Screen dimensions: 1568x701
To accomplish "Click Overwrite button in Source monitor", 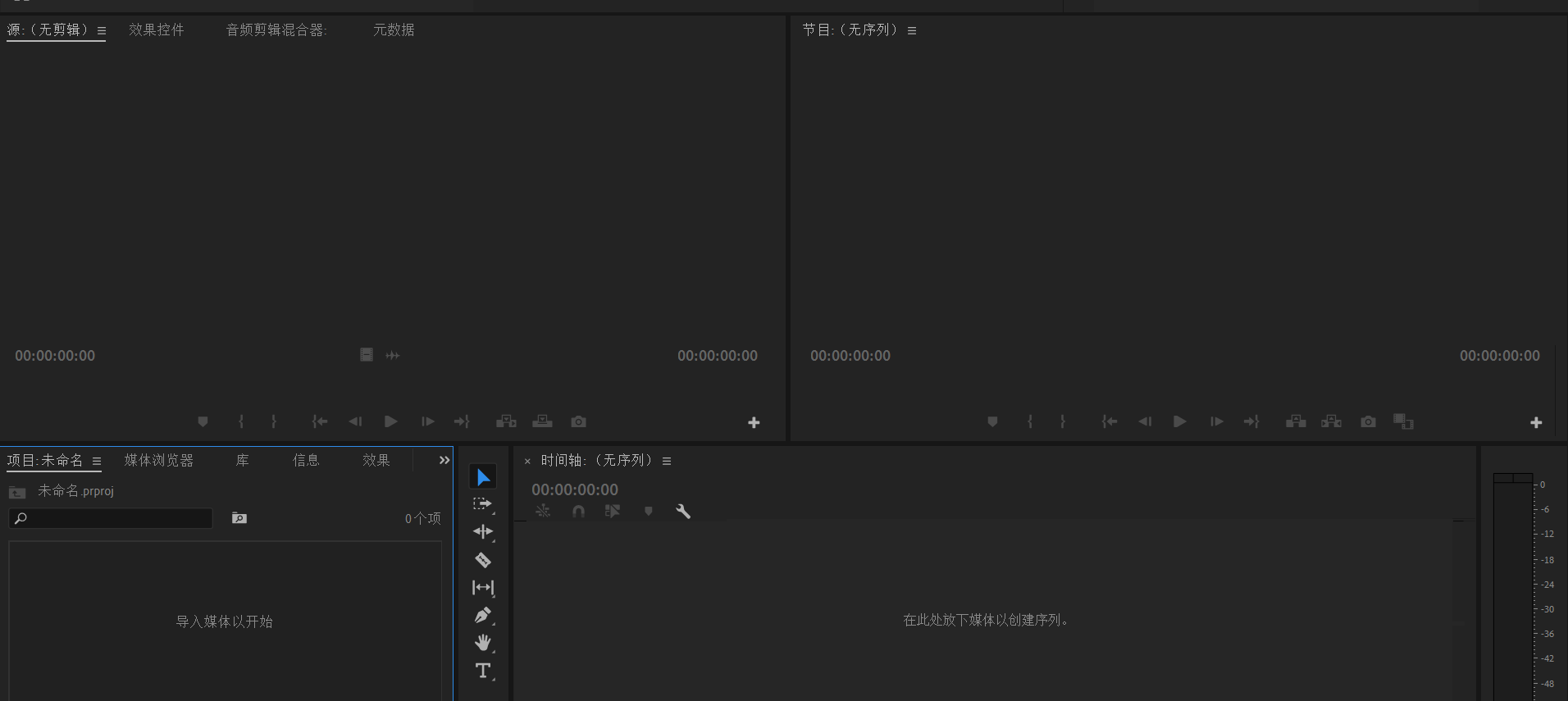I will [x=542, y=421].
